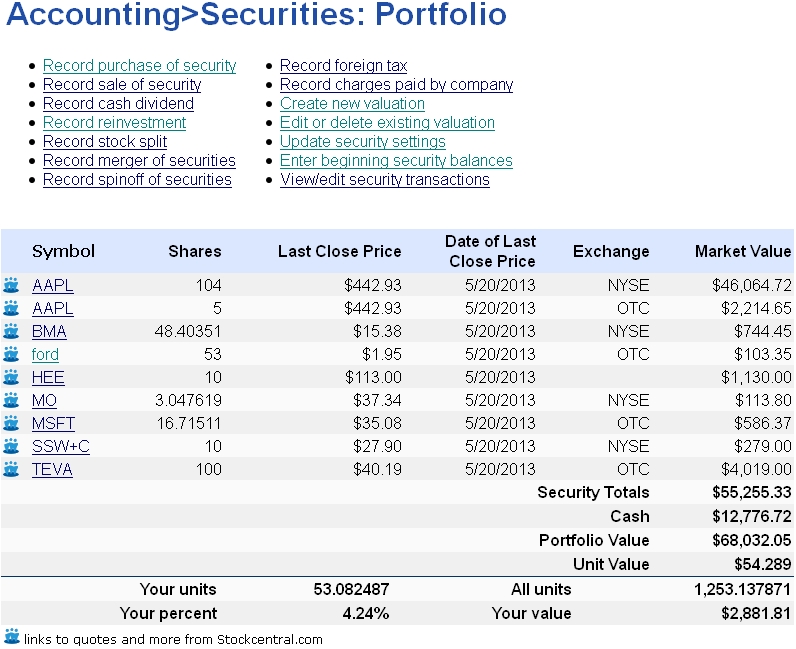796x649 pixels.
Task: Click the Stockcentral icon beside MSFT
Action: [11, 423]
